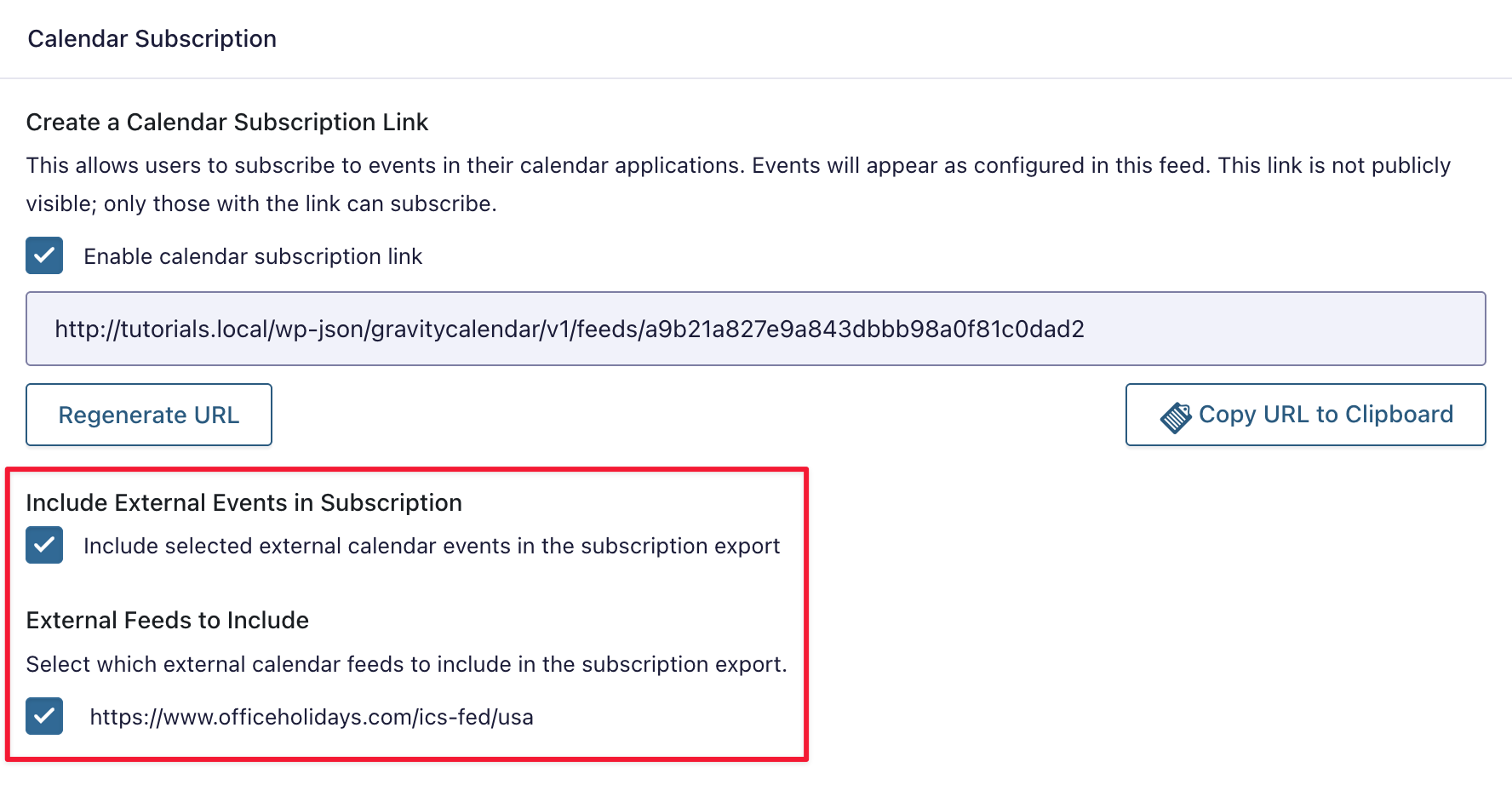Click the External Feeds to Include heading
Screen dimensions: 1512x785
(x=167, y=620)
